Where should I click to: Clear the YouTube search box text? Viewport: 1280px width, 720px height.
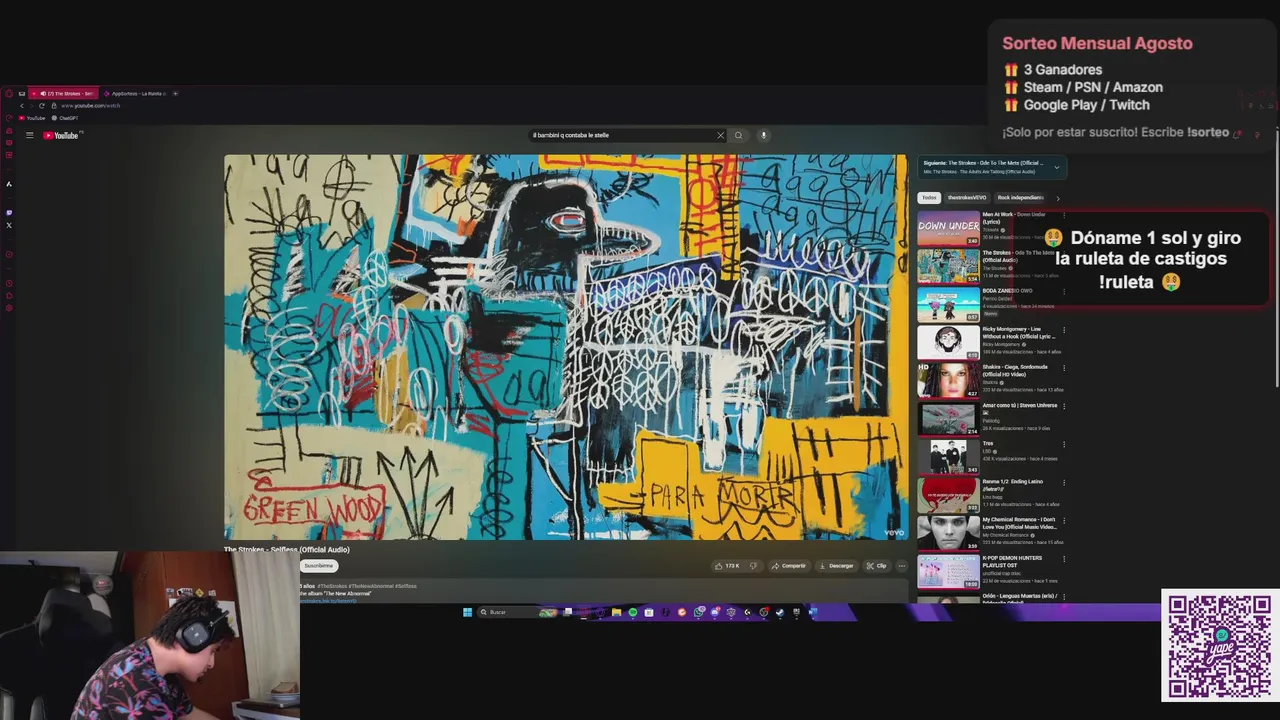pos(720,135)
